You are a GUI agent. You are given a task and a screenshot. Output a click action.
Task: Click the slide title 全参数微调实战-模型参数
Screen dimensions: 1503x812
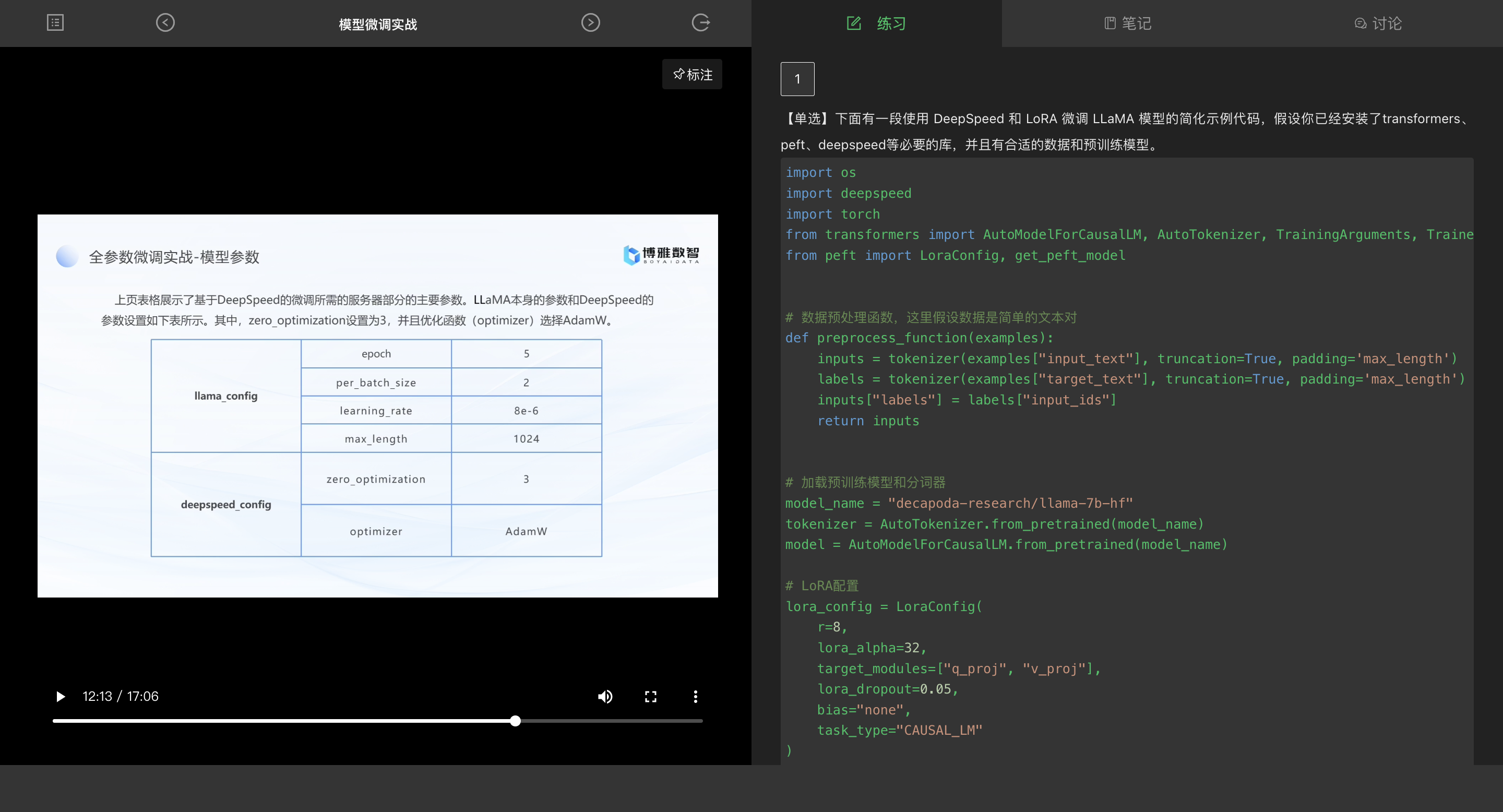tap(174, 257)
